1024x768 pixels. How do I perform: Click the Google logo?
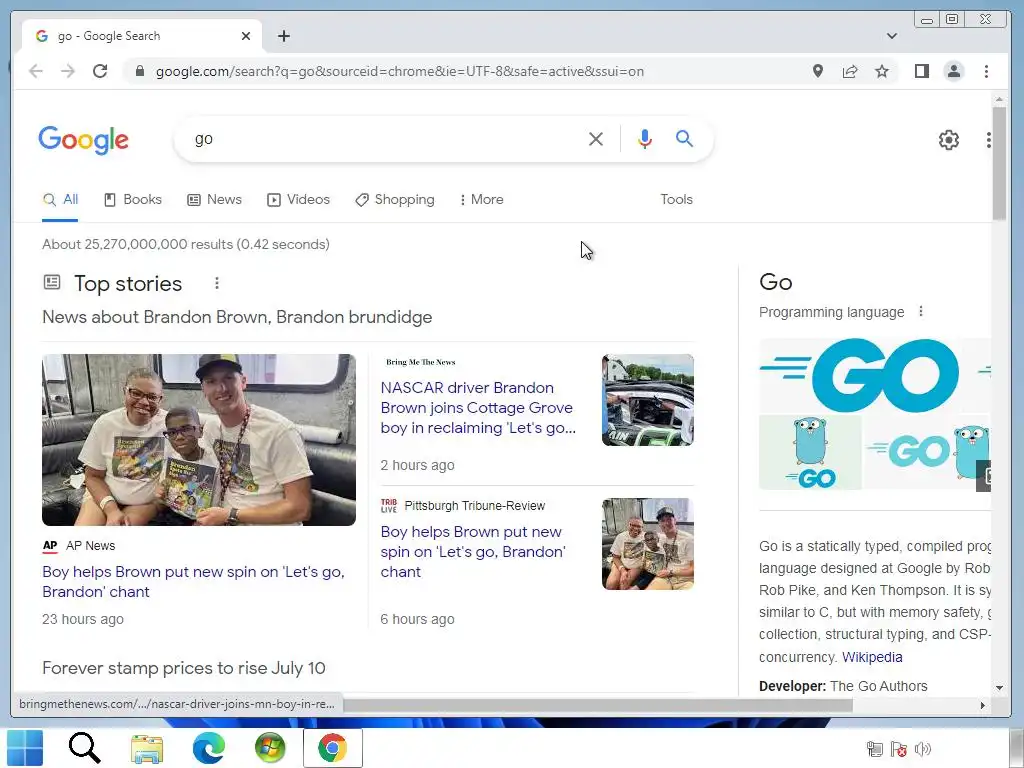(x=84, y=140)
